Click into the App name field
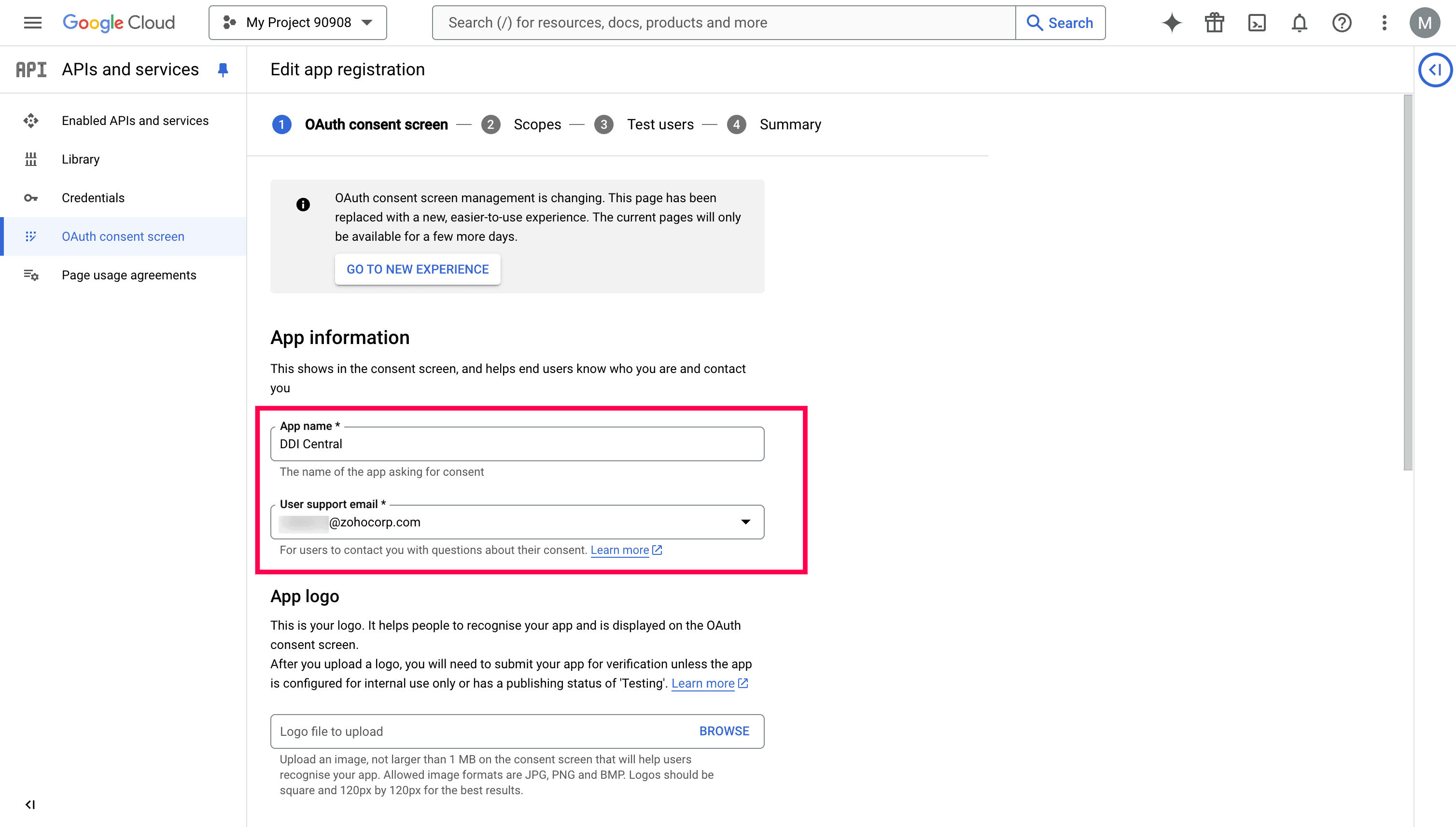This screenshot has height=827, width=1456. coord(517,444)
